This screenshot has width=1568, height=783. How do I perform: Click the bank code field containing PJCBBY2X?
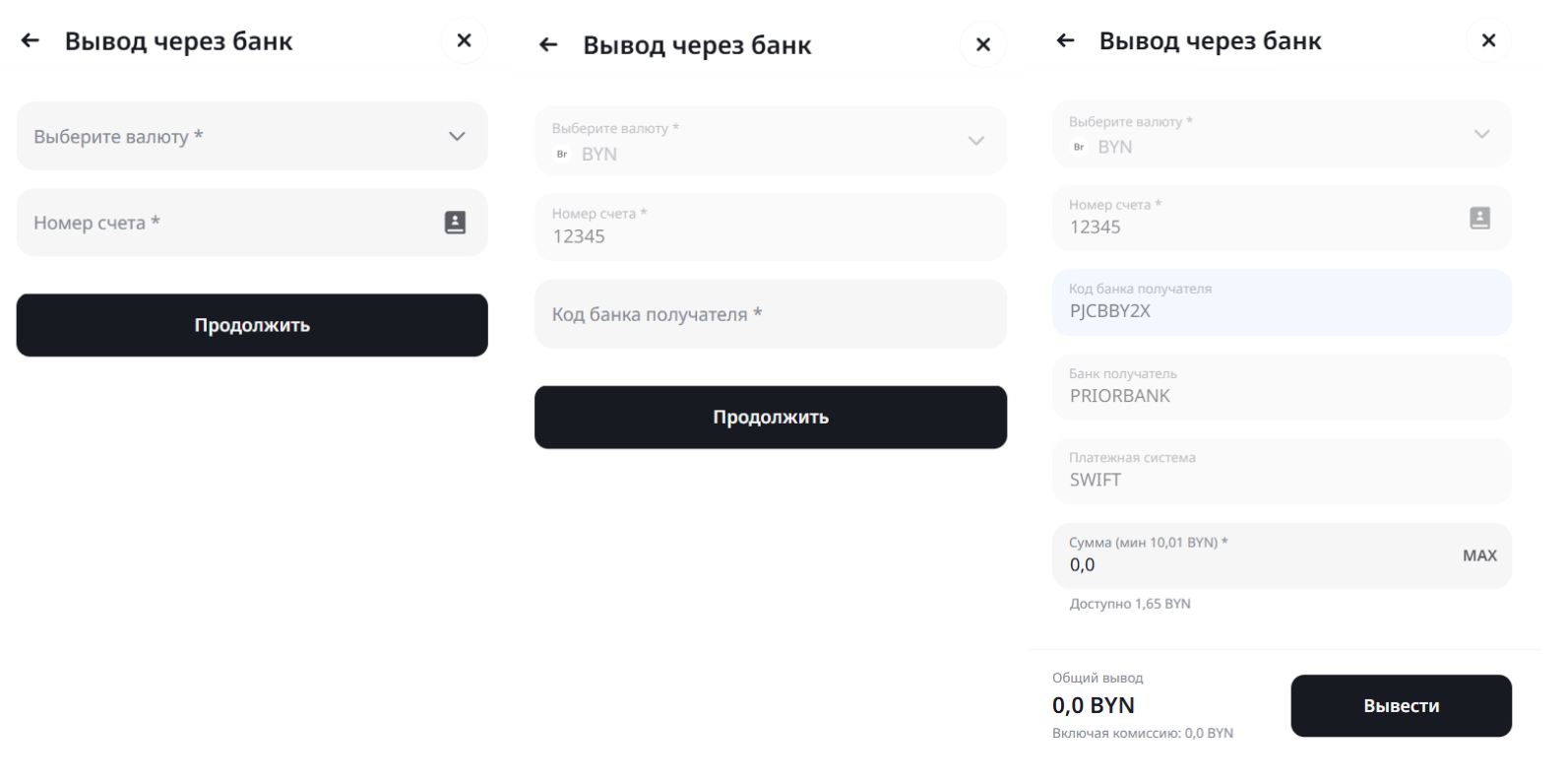click(1281, 302)
